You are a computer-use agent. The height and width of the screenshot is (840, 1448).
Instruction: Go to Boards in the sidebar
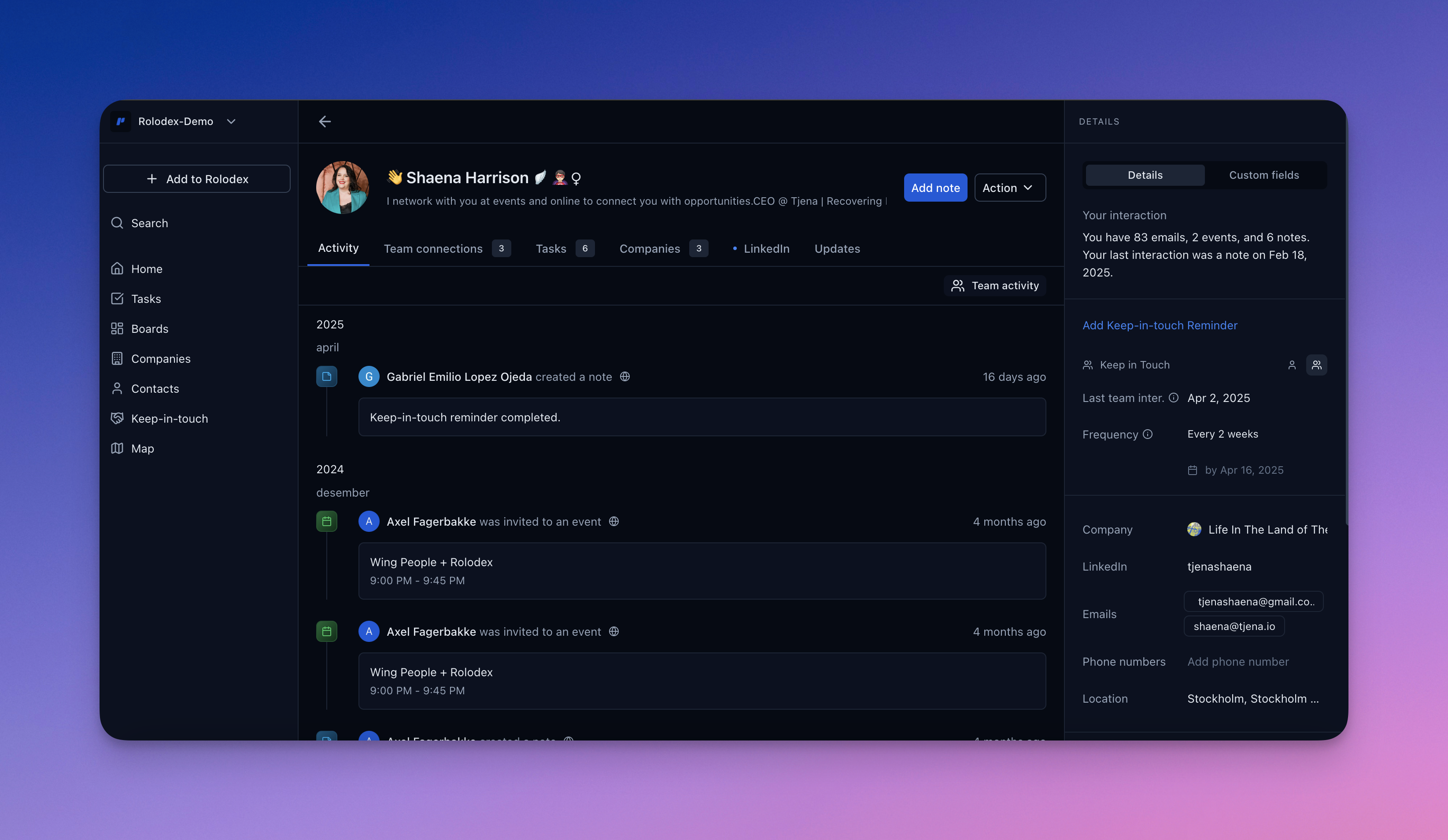(149, 328)
